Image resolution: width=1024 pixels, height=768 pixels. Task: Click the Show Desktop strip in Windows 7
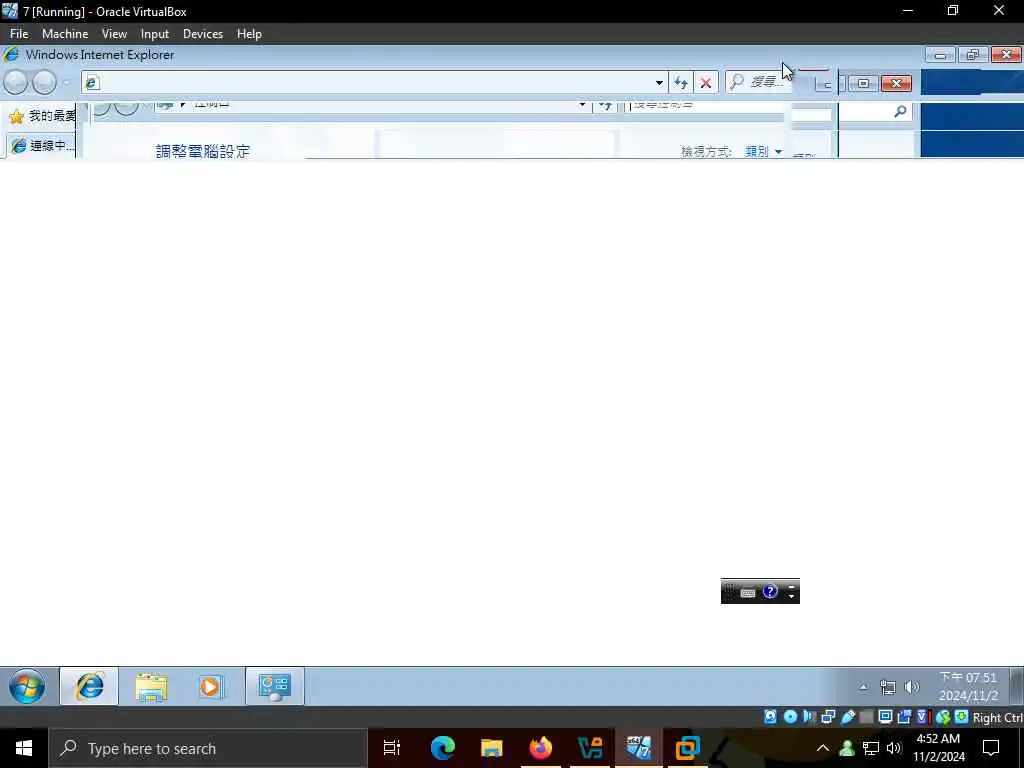pos(1017,686)
